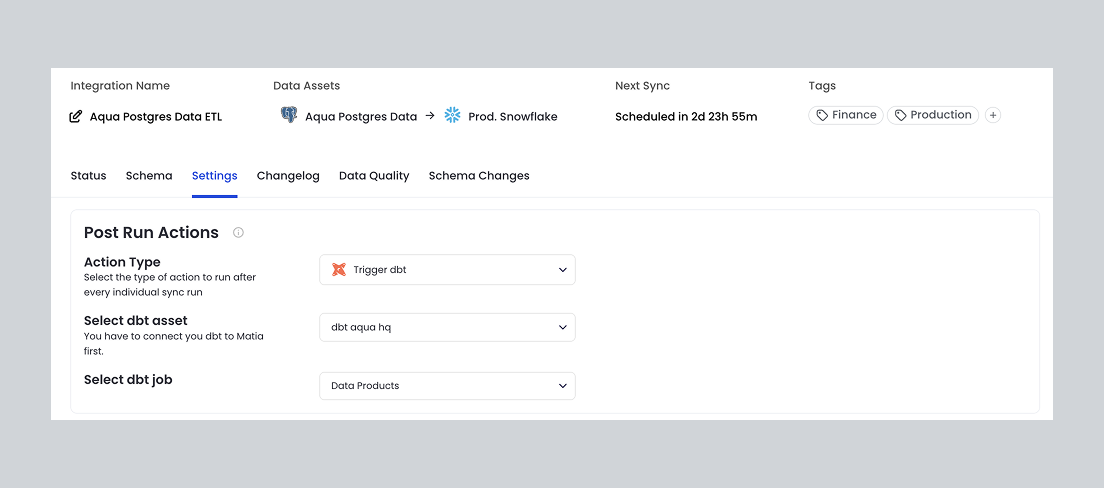
Task: Click the Snowflake destination icon
Action: (452, 116)
